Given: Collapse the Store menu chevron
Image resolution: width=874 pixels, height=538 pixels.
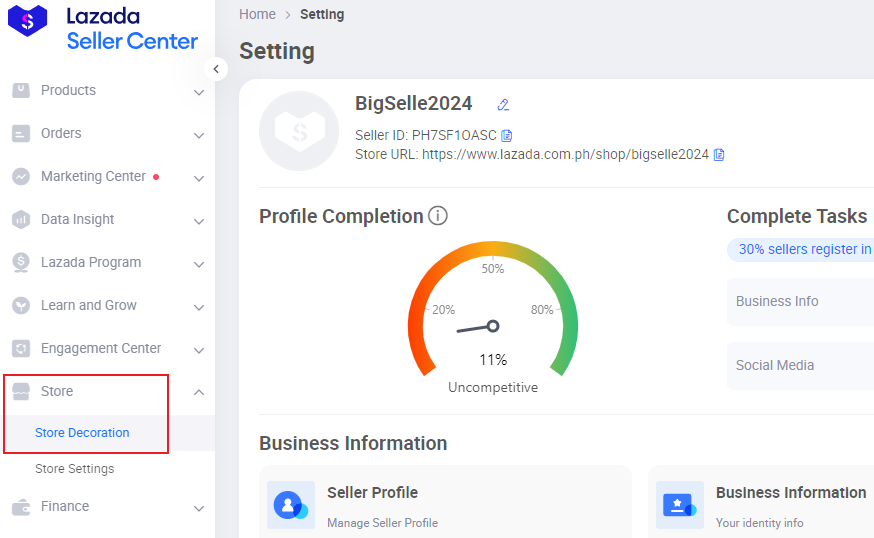Looking at the screenshot, I should [x=199, y=392].
